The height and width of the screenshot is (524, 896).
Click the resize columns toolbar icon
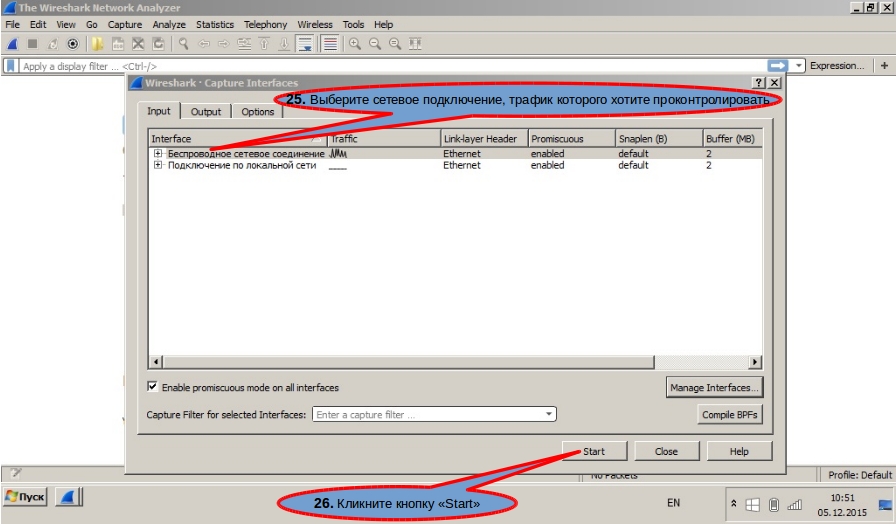tap(415, 44)
